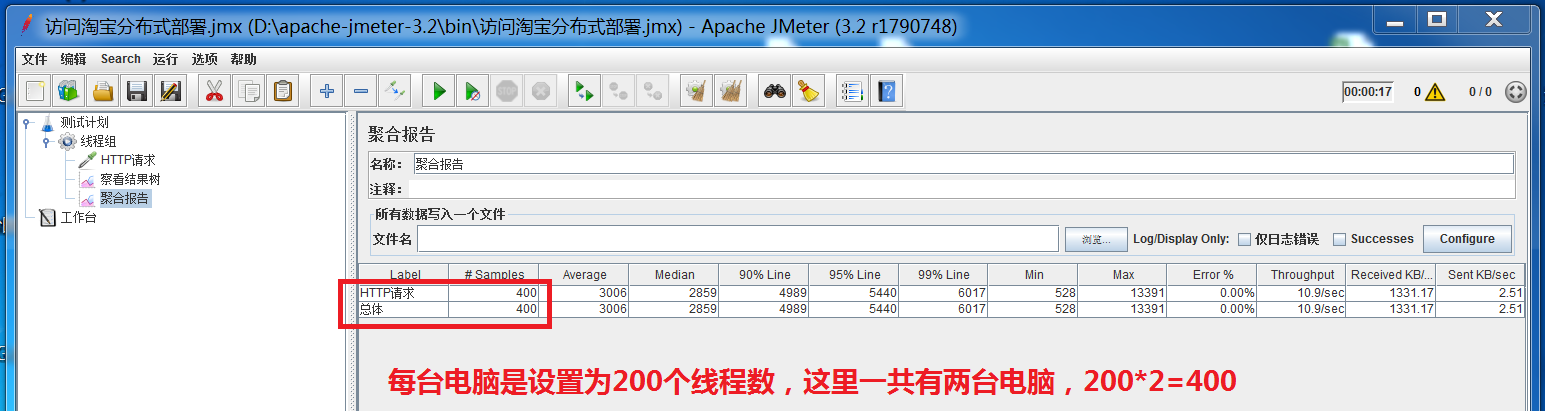Open the Templates icon in toolbar
Viewport: 1545px width, 411px height.
(68, 92)
